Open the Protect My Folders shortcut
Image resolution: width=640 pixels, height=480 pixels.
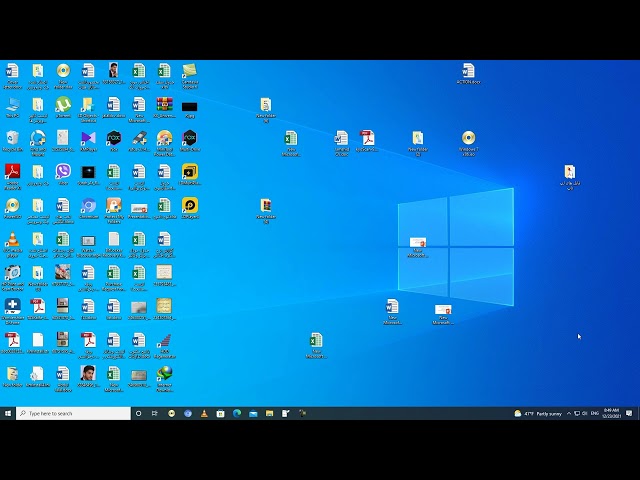click(113, 210)
